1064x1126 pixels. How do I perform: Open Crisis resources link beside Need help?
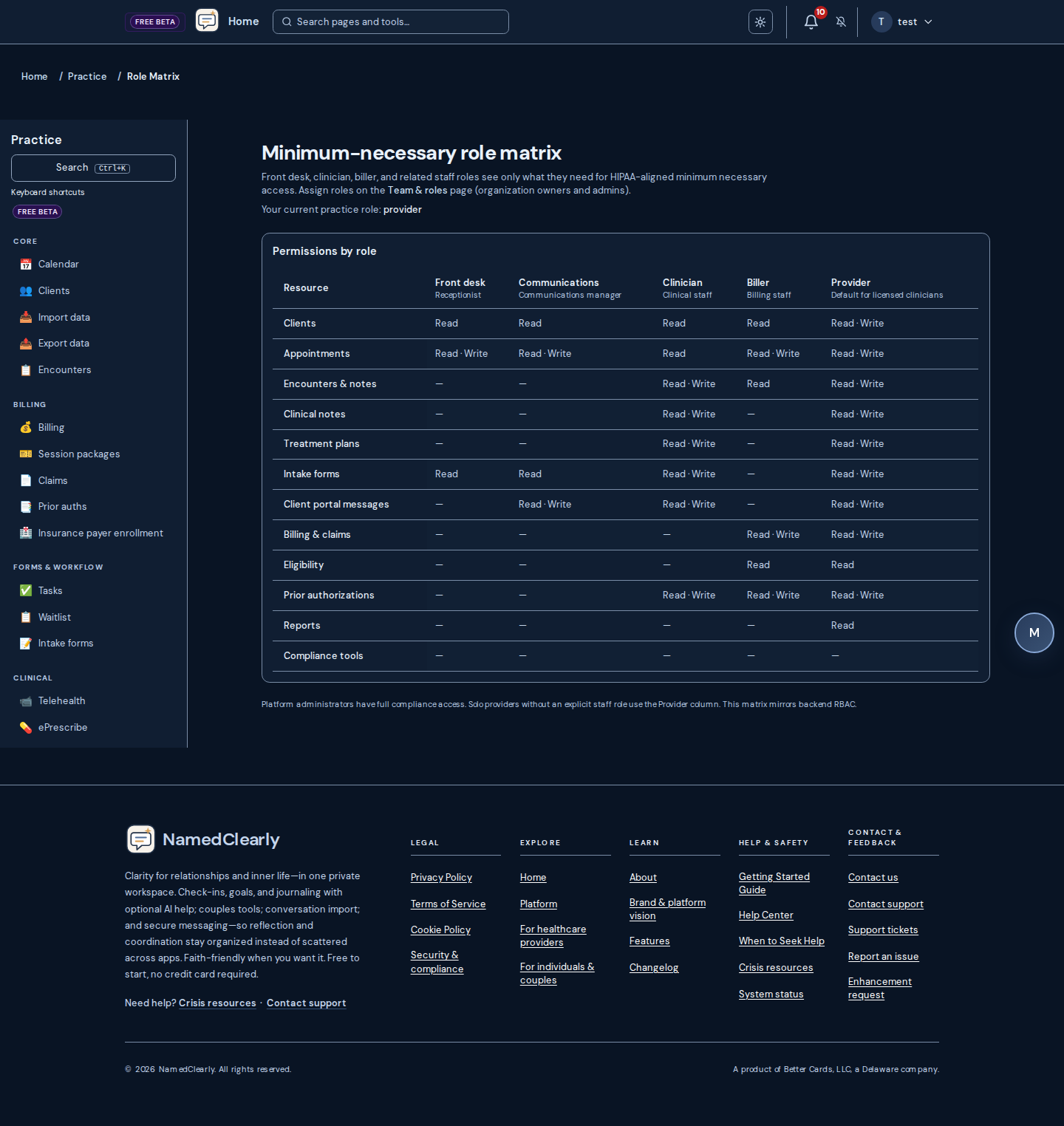[x=217, y=1003]
